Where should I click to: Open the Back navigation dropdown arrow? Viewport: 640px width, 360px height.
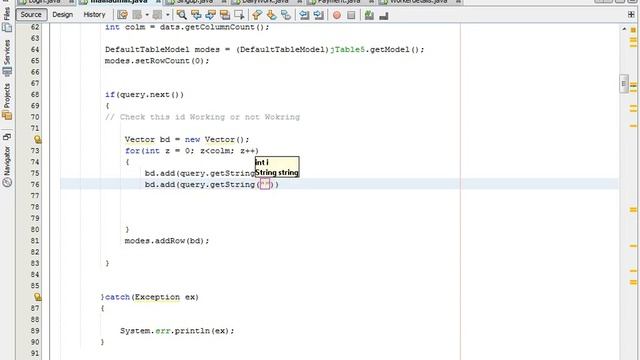(x=147, y=15)
